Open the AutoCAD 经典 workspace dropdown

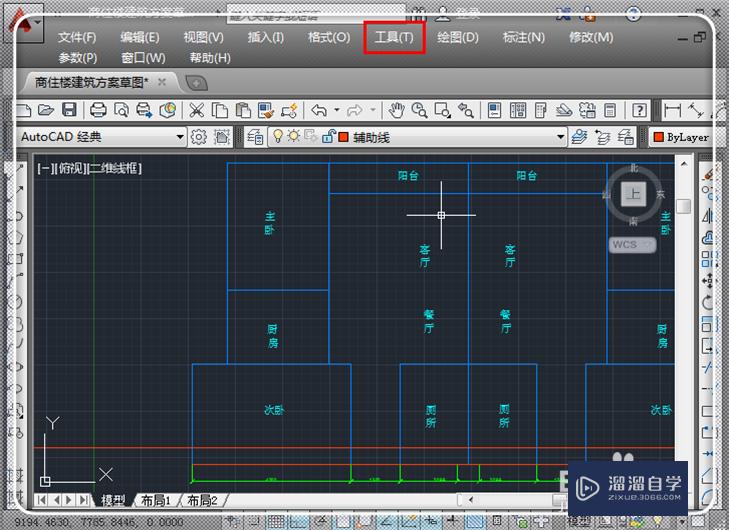pyautogui.click(x=180, y=137)
